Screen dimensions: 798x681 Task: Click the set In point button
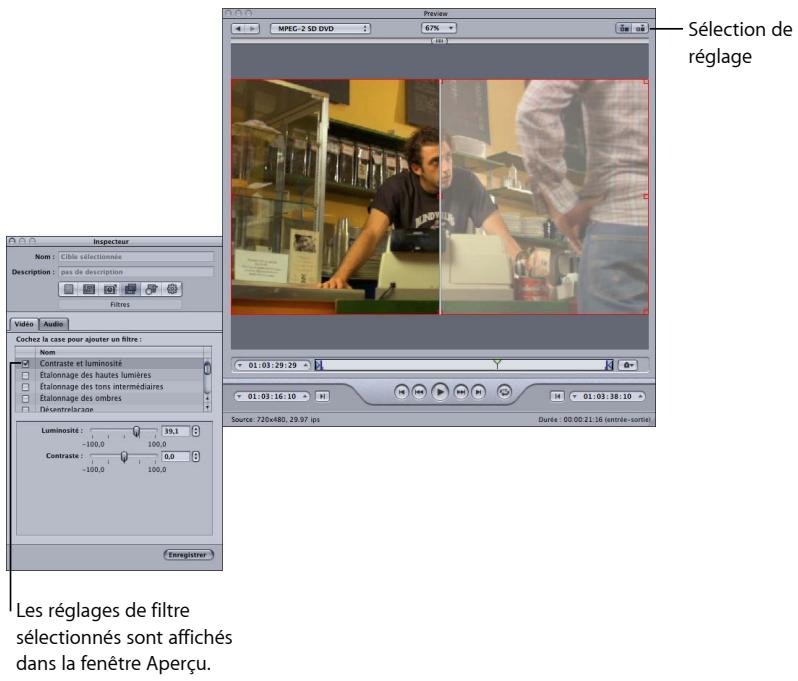pyautogui.click(x=322, y=396)
